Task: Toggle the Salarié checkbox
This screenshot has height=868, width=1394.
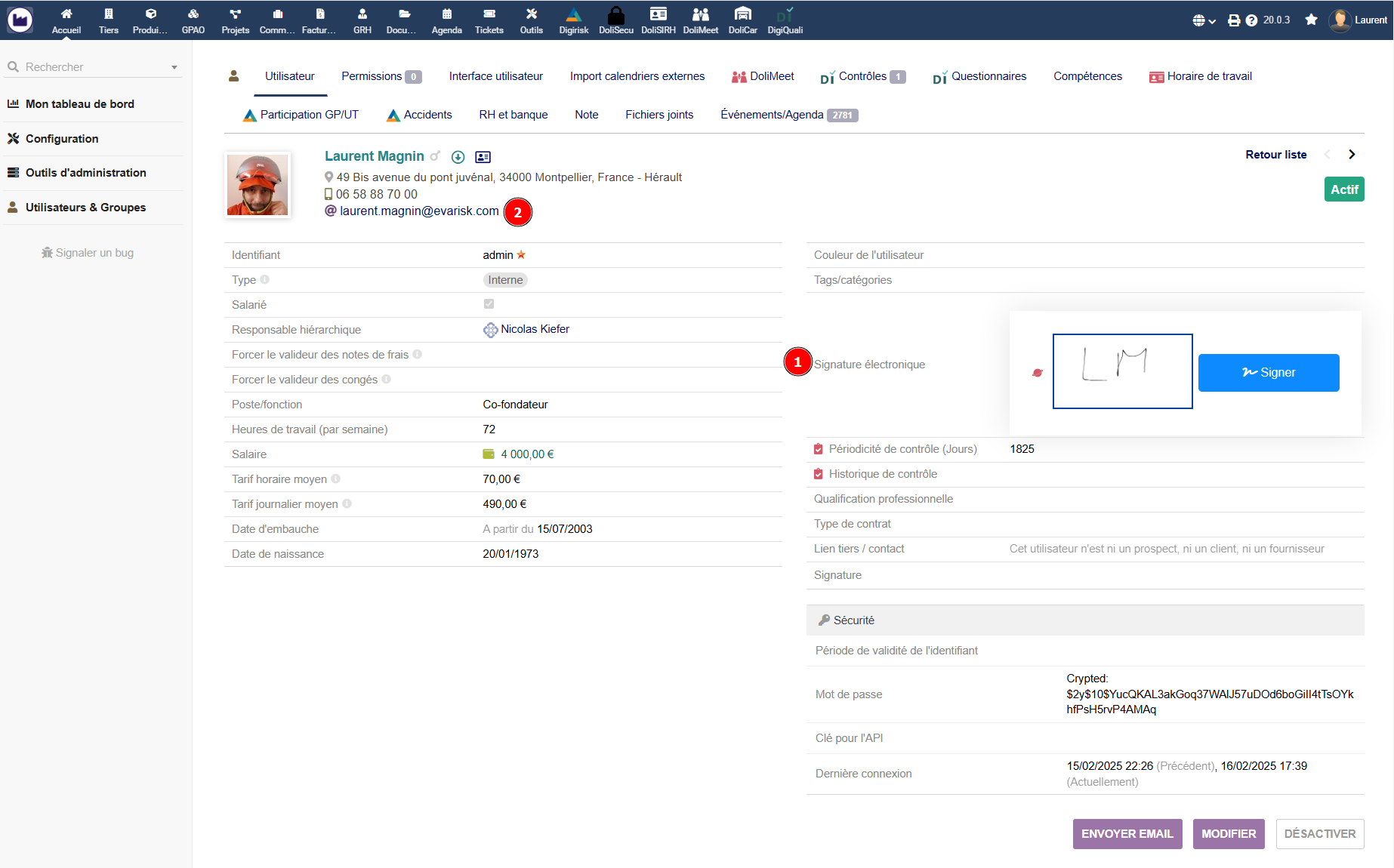Action: pyautogui.click(x=489, y=304)
